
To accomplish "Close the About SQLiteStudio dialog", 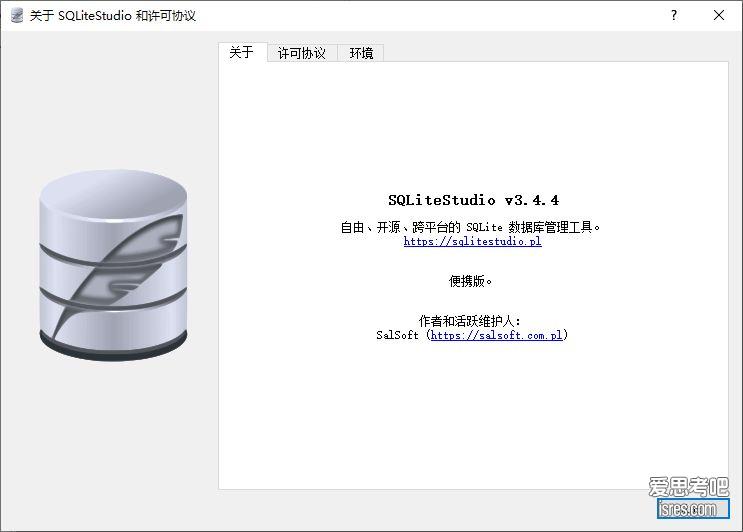I will tap(719, 15).
